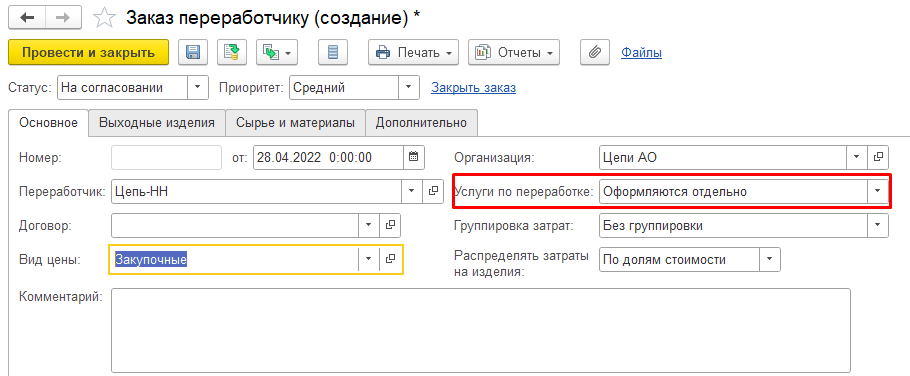
Task: Switch to the 'Дополнительно' tab
Action: (421, 123)
